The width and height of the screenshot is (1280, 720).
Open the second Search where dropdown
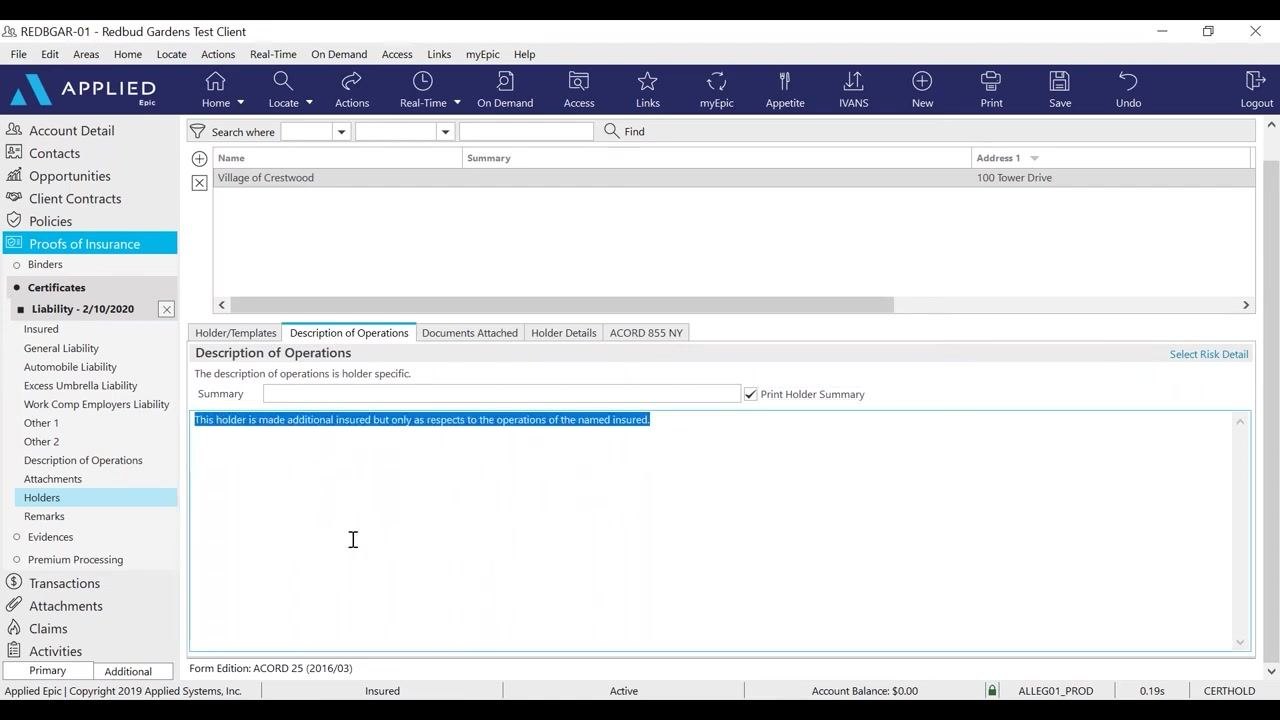pyautogui.click(x=445, y=132)
